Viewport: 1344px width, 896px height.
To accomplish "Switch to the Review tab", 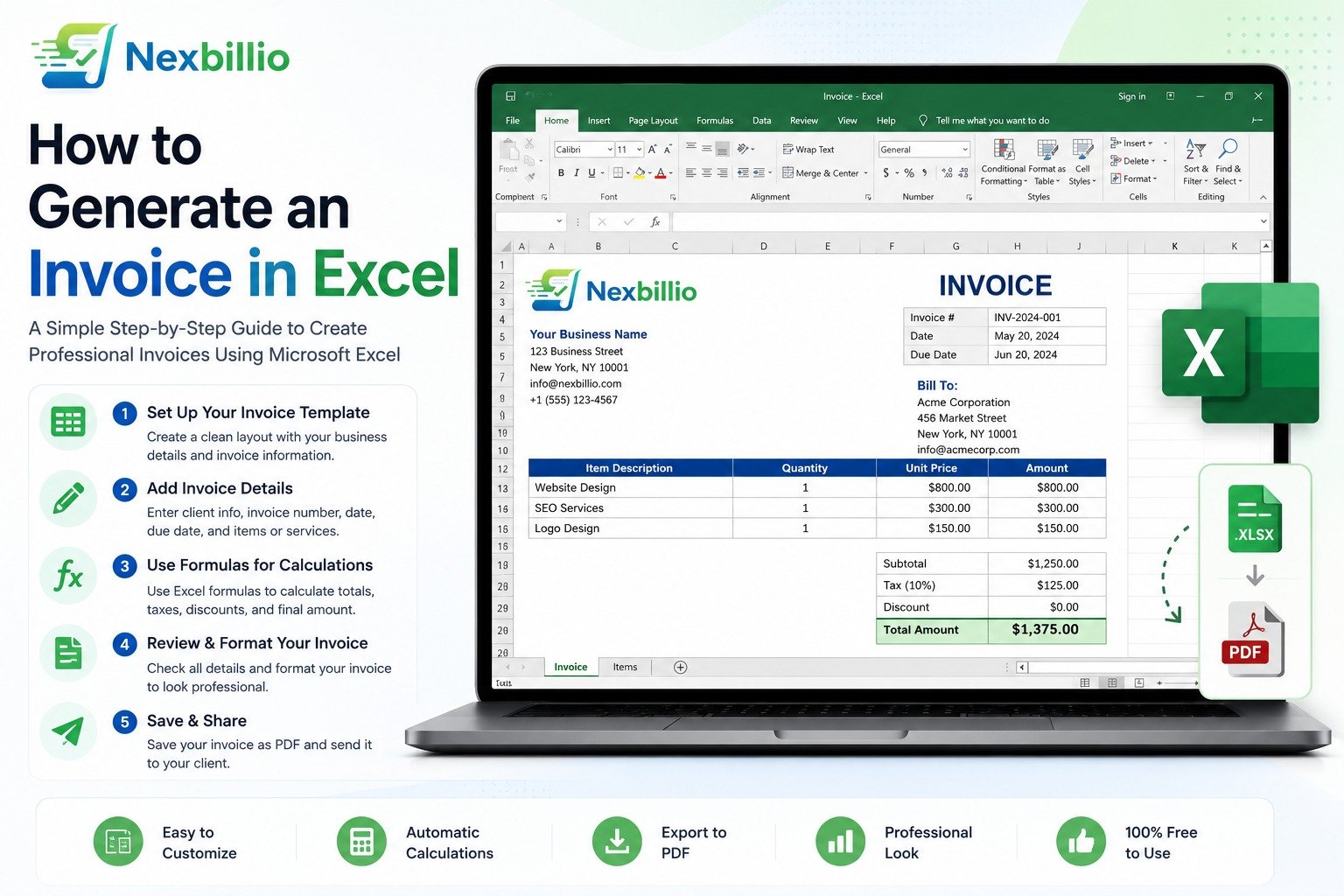I will coord(804,121).
